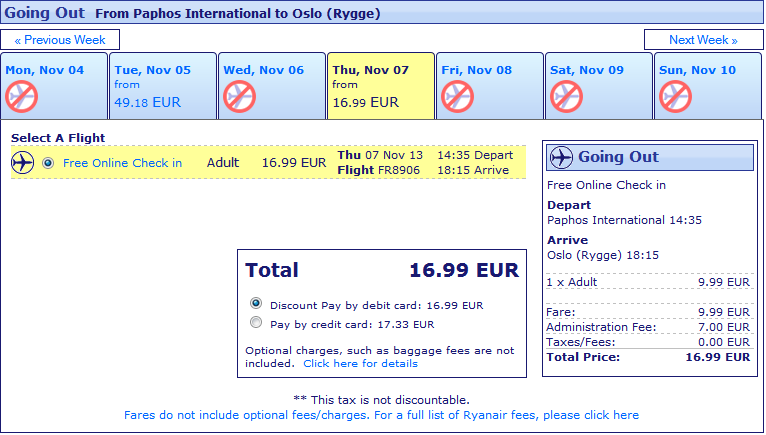Click the no-flight icon under Sat, Nov 09
This screenshot has width=766, height=435.
[x=566, y=97]
